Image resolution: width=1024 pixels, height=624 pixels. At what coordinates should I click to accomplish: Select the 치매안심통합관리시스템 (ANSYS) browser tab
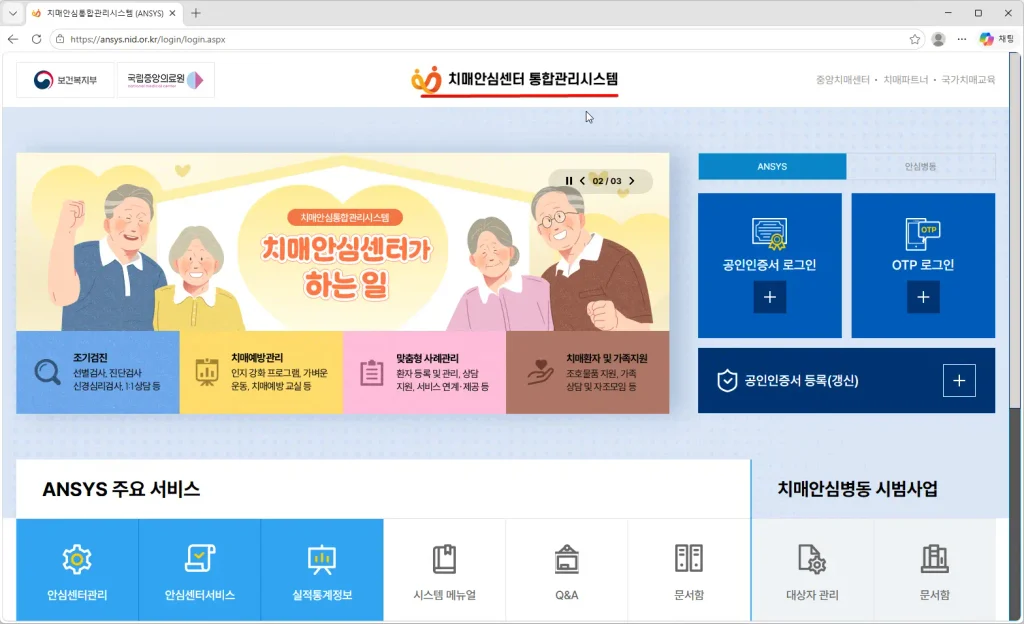point(104,13)
